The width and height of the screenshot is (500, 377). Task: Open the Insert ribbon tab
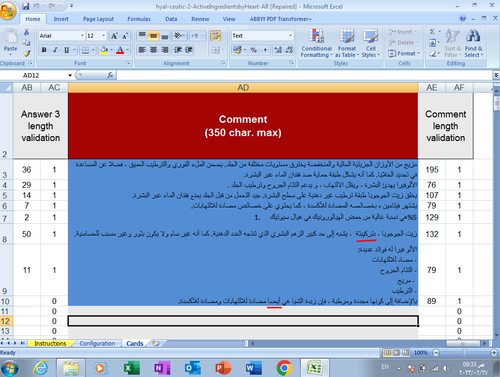point(61,19)
